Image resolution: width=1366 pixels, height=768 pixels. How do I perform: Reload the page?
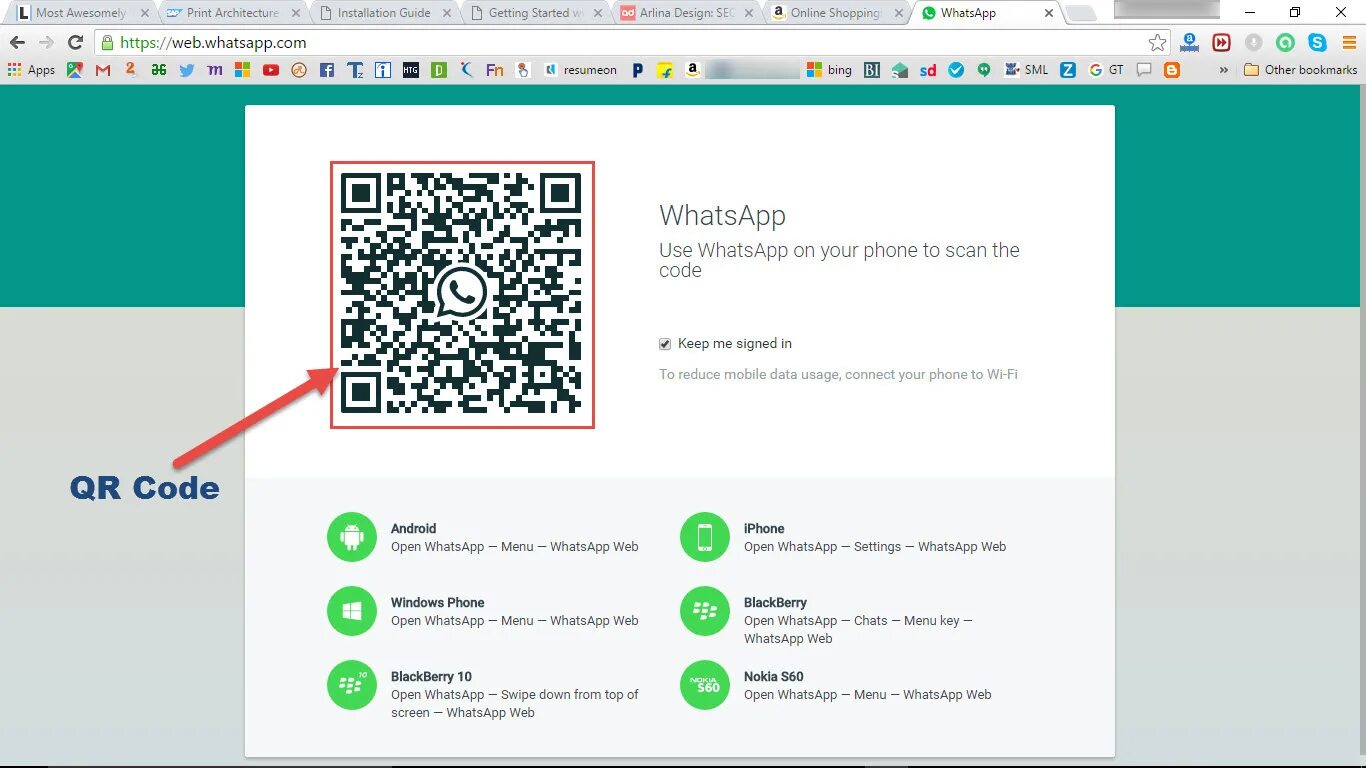click(x=75, y=43)
